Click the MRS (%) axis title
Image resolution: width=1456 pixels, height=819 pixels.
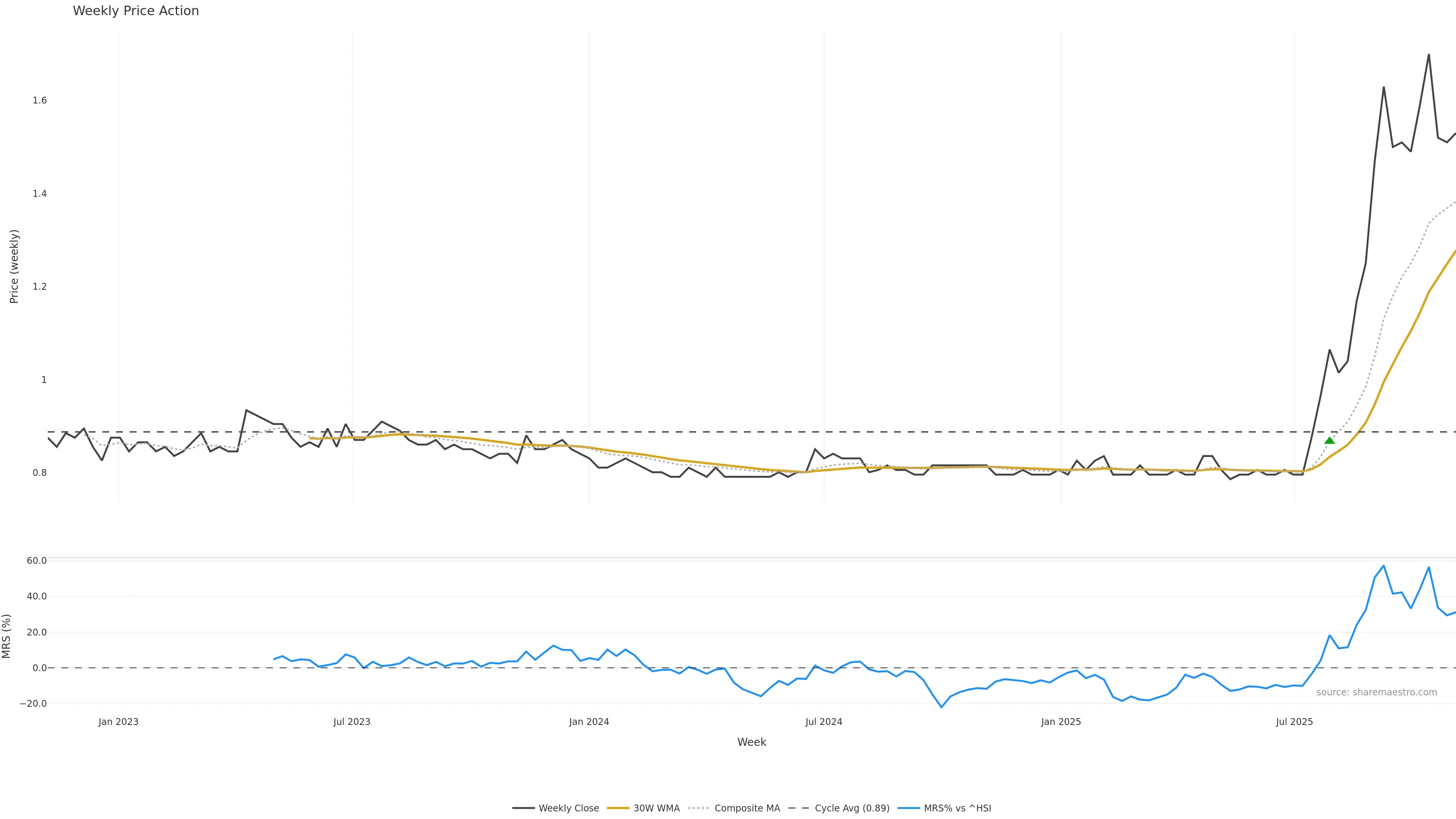pyautogui.click(x=7, y=636)
